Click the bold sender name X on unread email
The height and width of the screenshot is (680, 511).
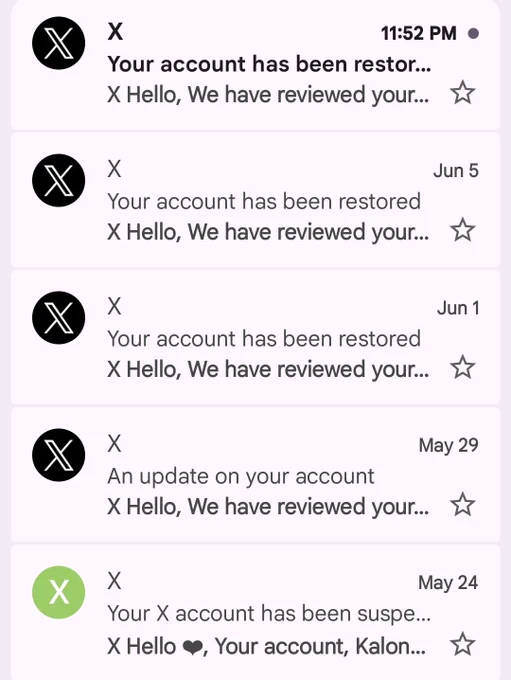click(x=115, y=32)
